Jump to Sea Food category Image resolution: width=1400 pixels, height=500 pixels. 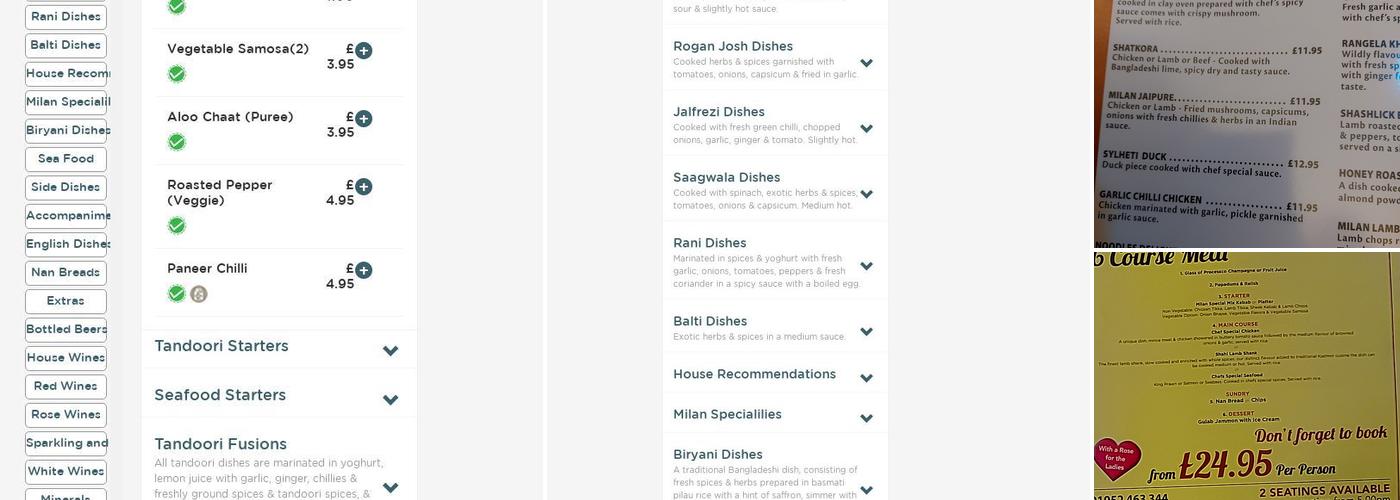point(66,159)
